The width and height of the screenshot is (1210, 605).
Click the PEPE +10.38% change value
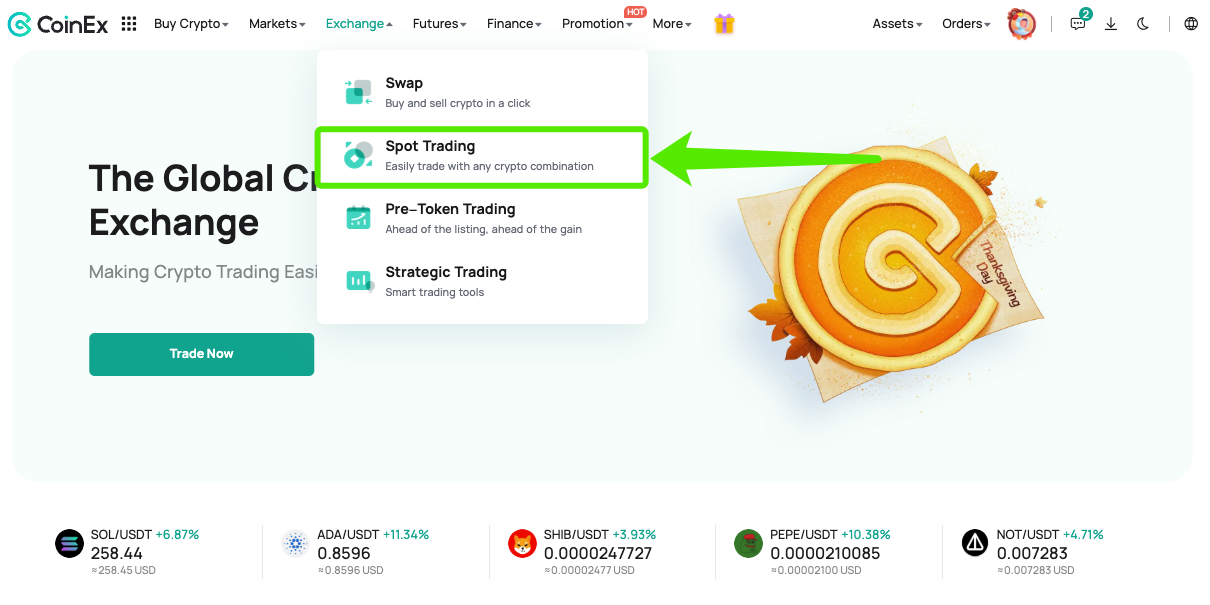point(866,535)
